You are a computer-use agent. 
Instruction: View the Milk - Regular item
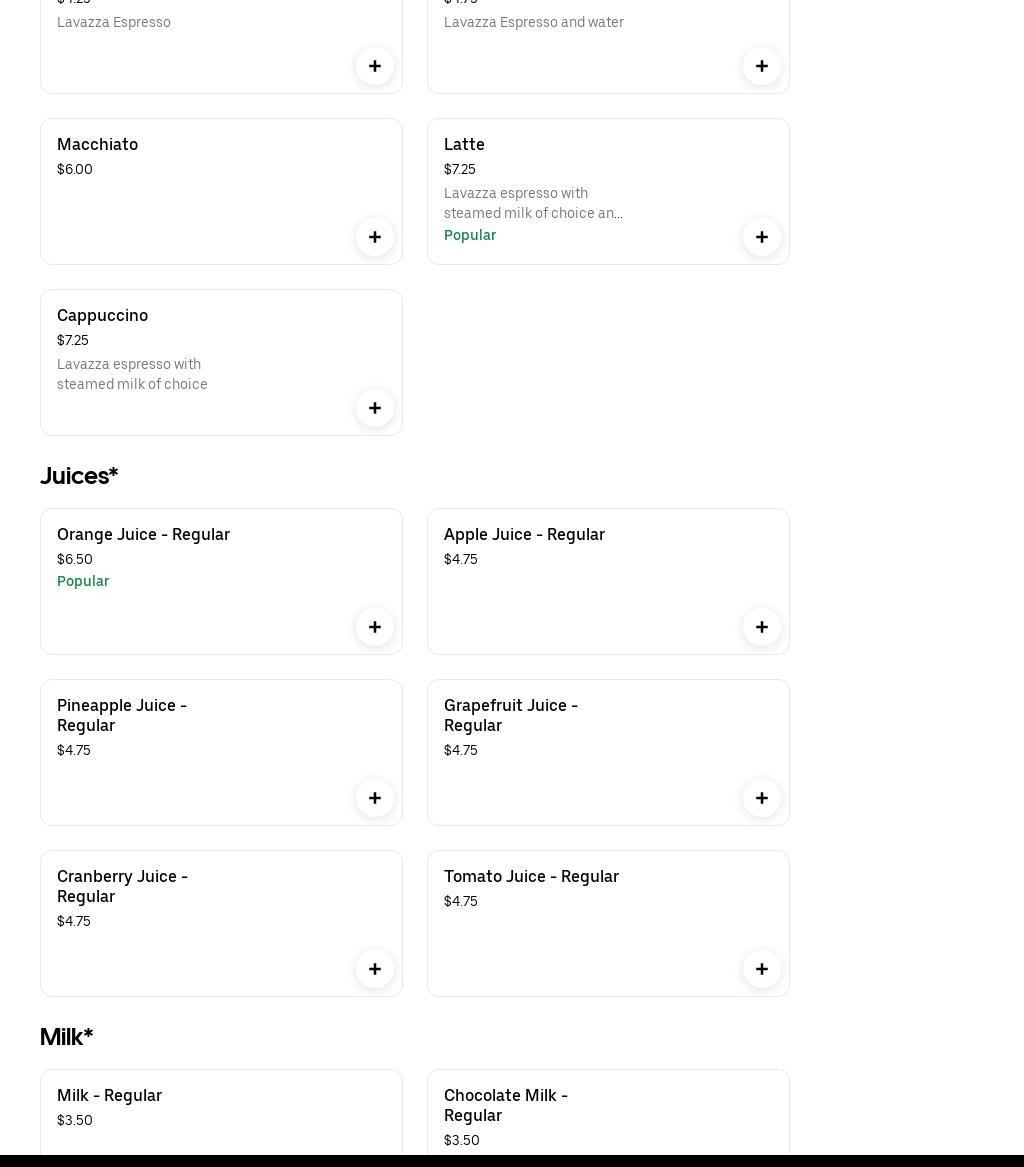[x=109, y=1095]
